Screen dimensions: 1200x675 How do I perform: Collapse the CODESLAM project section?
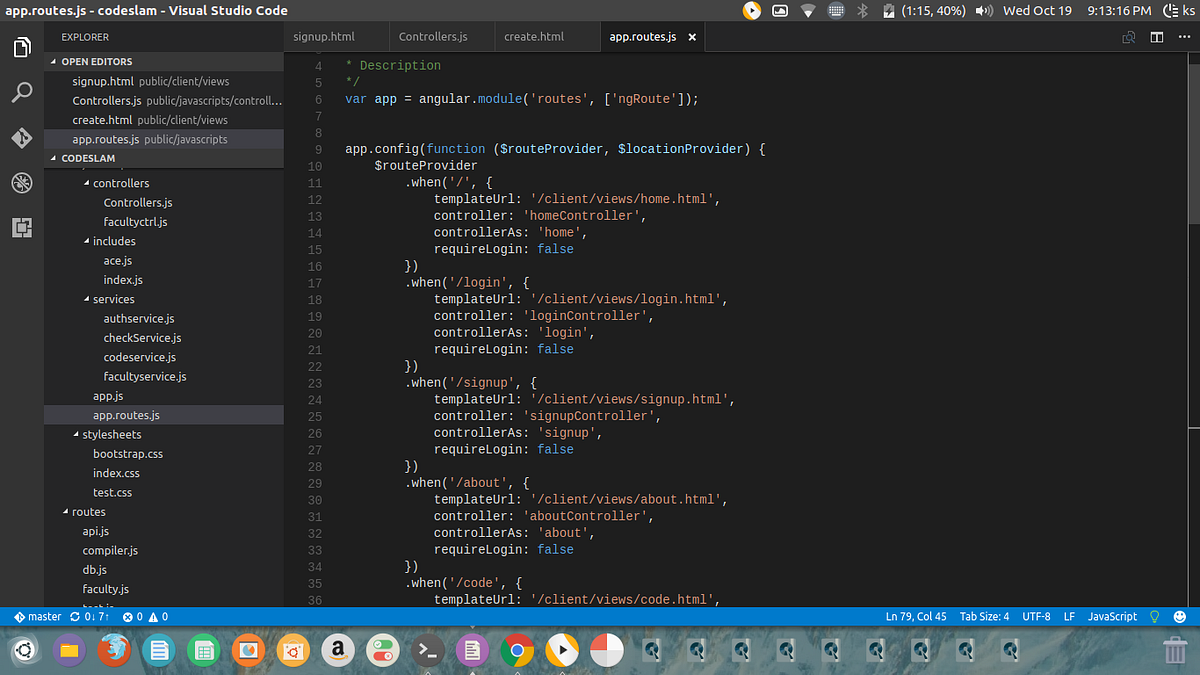click(x=164, y=159)
